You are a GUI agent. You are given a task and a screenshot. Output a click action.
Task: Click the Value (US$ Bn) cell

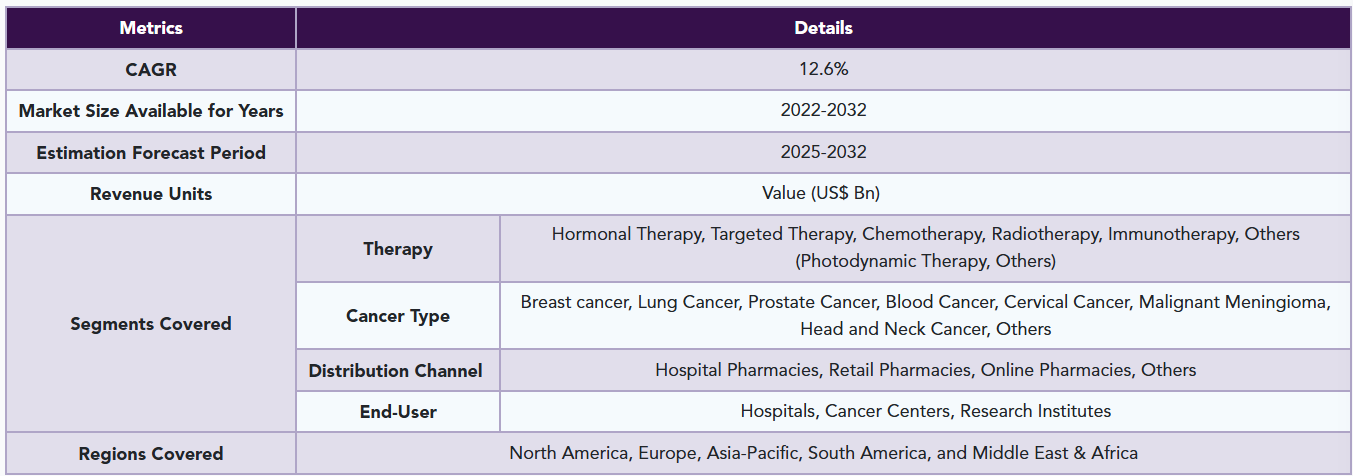(823, 194)
